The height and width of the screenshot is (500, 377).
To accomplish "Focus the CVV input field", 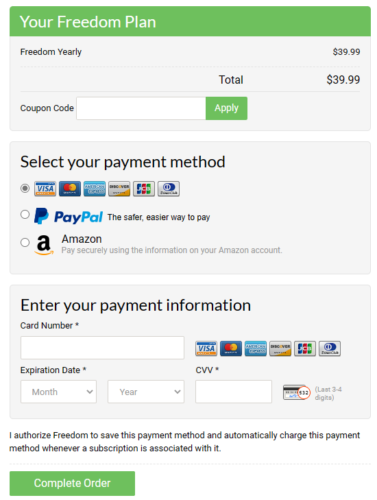I will coord(234,392).
